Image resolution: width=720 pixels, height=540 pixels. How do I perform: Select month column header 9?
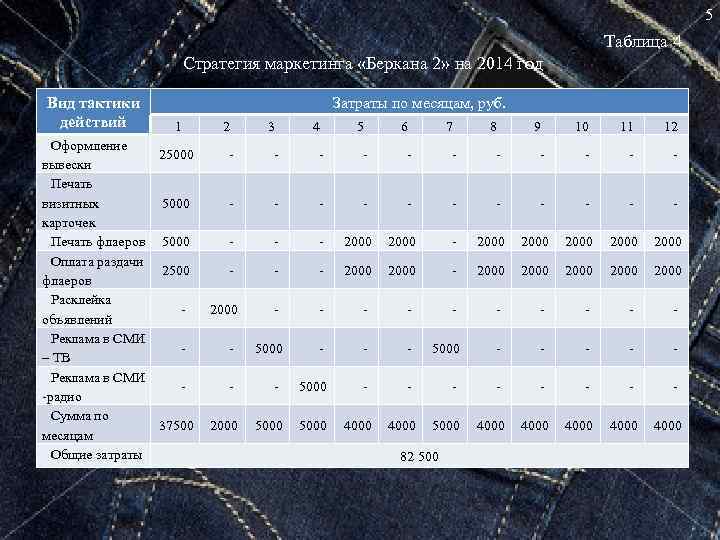pos(537,126)
